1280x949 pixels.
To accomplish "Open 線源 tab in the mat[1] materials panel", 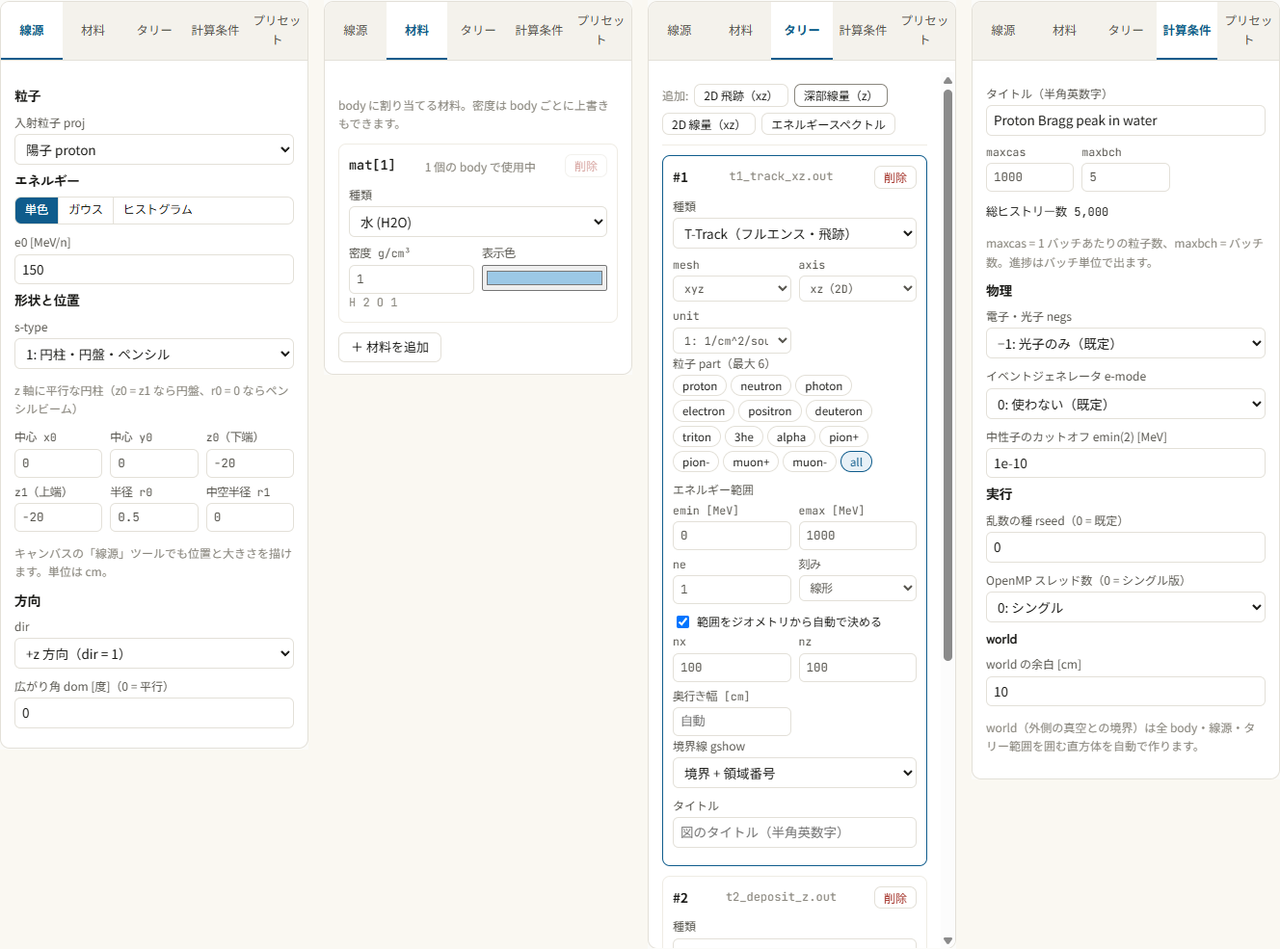I will point(355,30).
